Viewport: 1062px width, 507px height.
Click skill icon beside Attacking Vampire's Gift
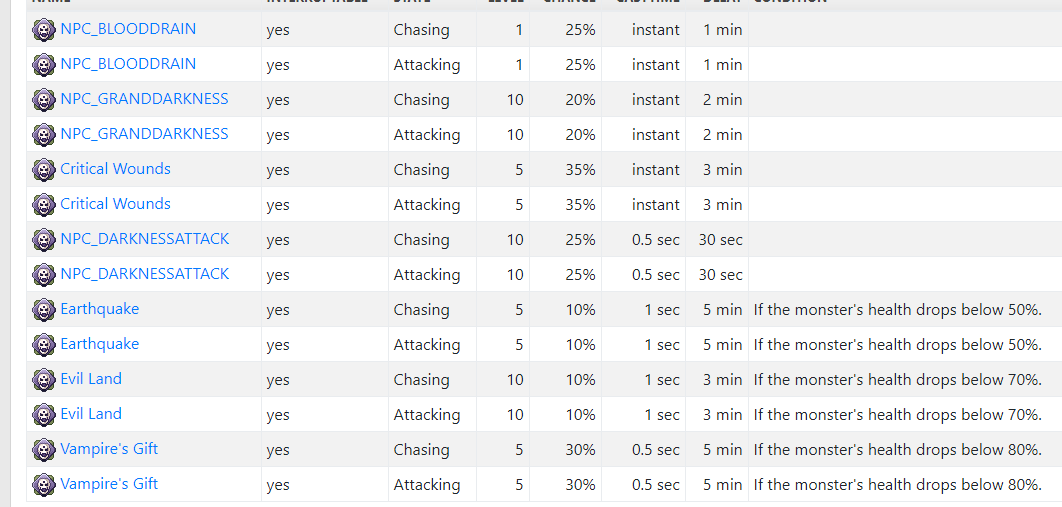pos(44,485)
